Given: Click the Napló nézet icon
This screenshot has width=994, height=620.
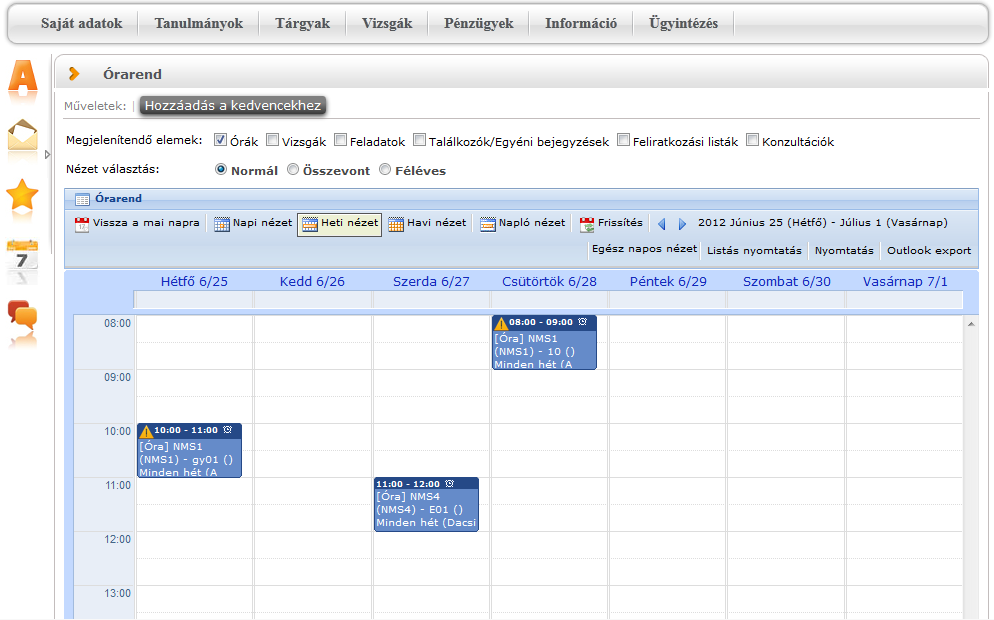Looking at the screenshot, I should click(x=487, y=224).
